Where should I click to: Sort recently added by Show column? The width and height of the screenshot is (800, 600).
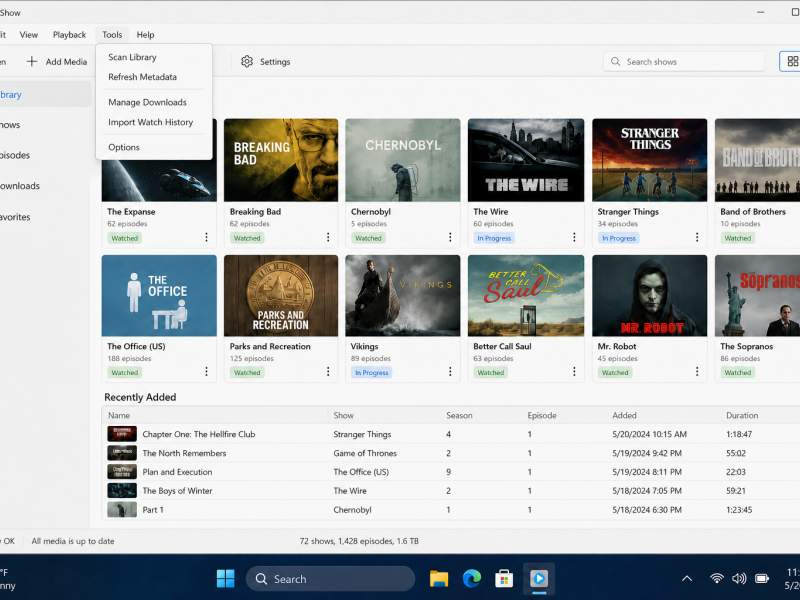[343, 415]
